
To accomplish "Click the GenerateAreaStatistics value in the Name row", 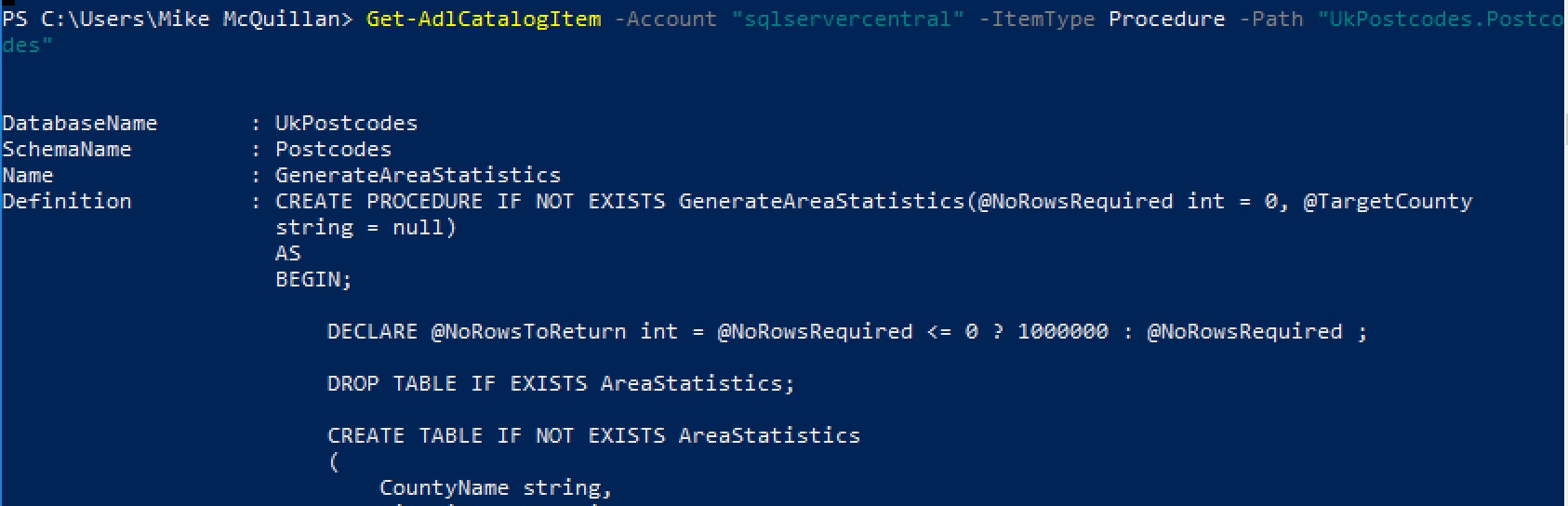I will point(418,175).
